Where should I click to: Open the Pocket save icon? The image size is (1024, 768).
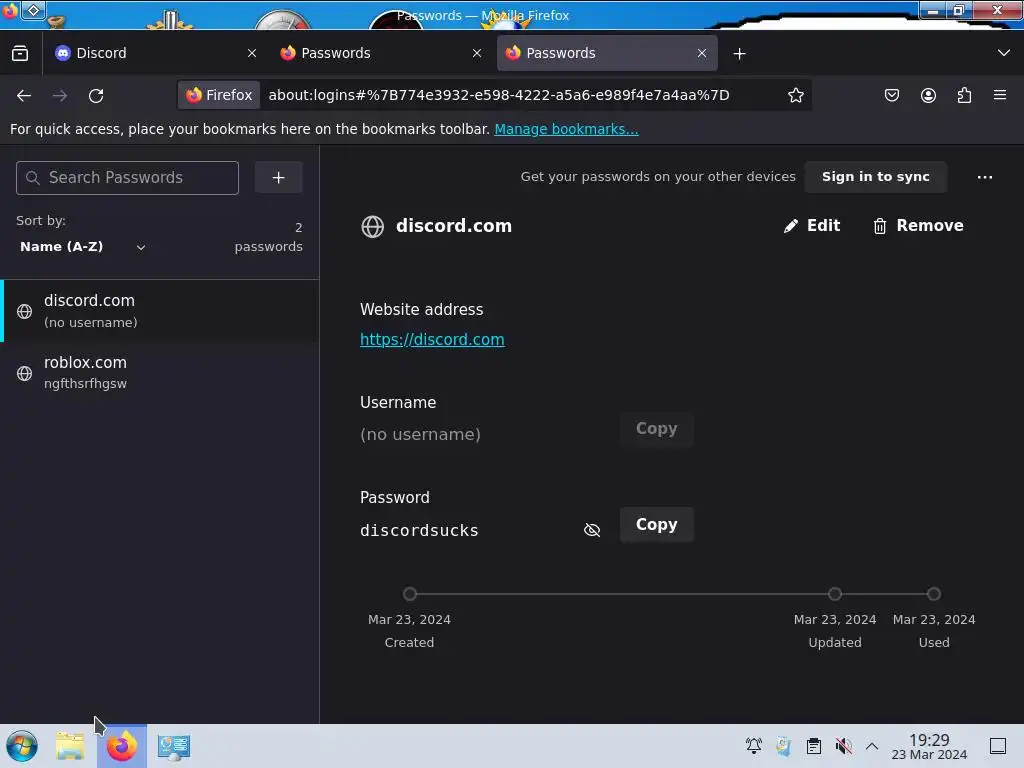(x=891, y=95)
